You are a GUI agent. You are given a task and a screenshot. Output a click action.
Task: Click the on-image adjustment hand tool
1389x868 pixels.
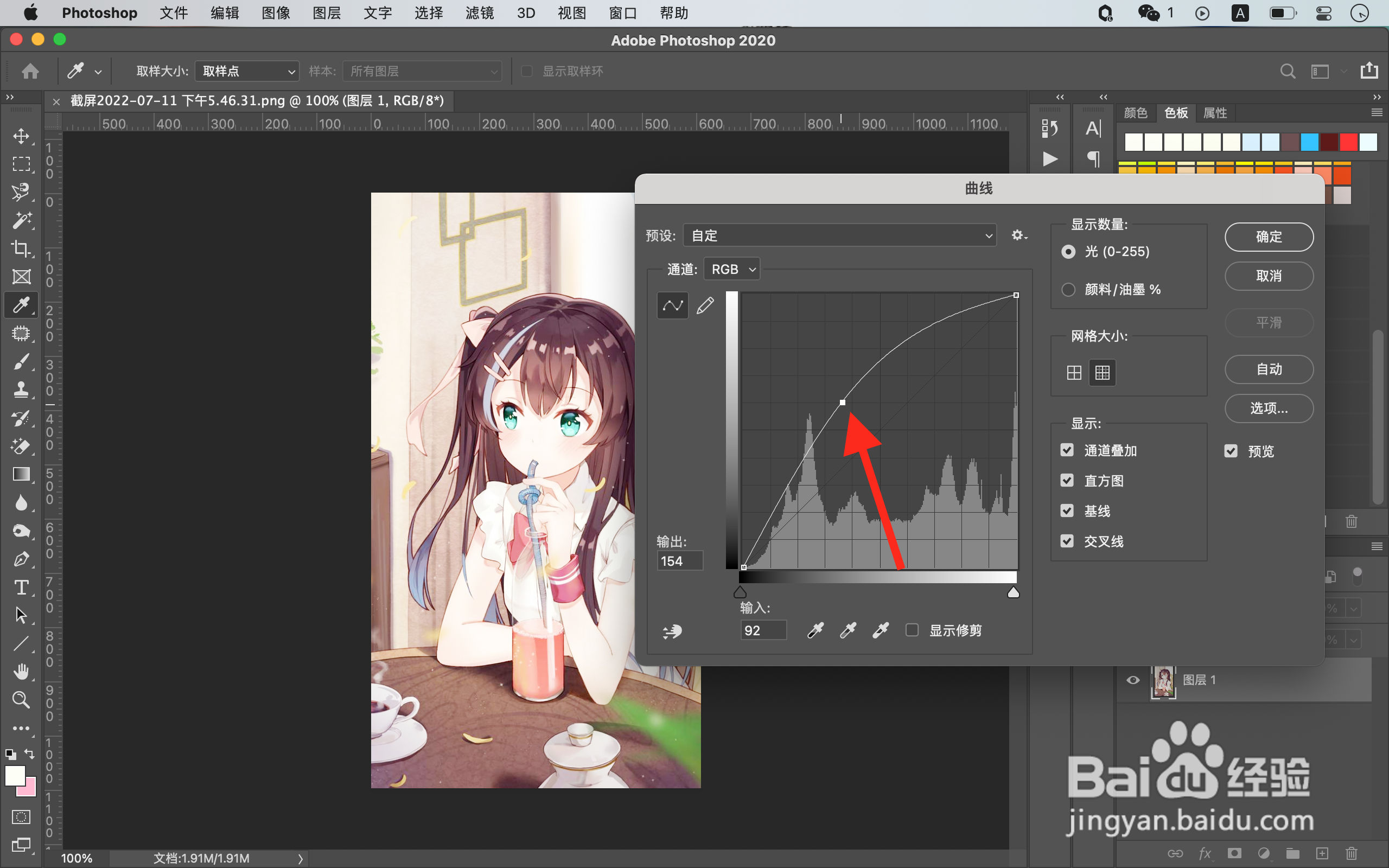[x=672, y=631]
